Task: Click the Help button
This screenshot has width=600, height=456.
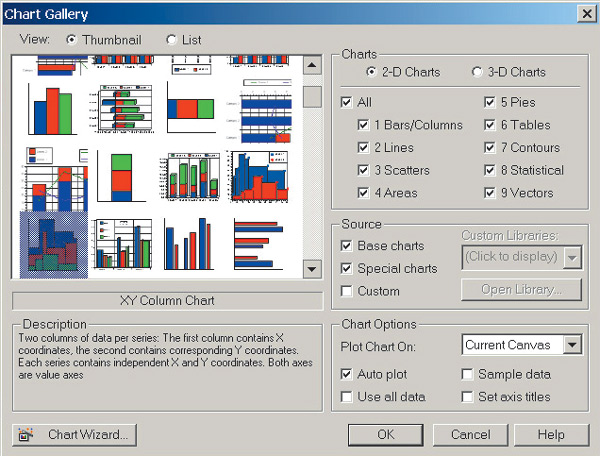Action: click(551, 435)
